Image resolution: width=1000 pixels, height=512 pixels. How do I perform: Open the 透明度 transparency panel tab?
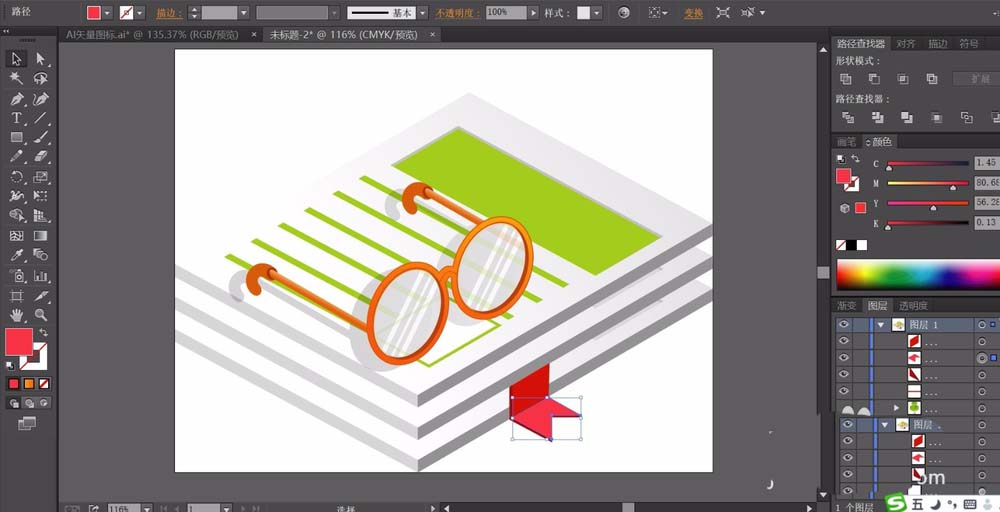(913, 305)
